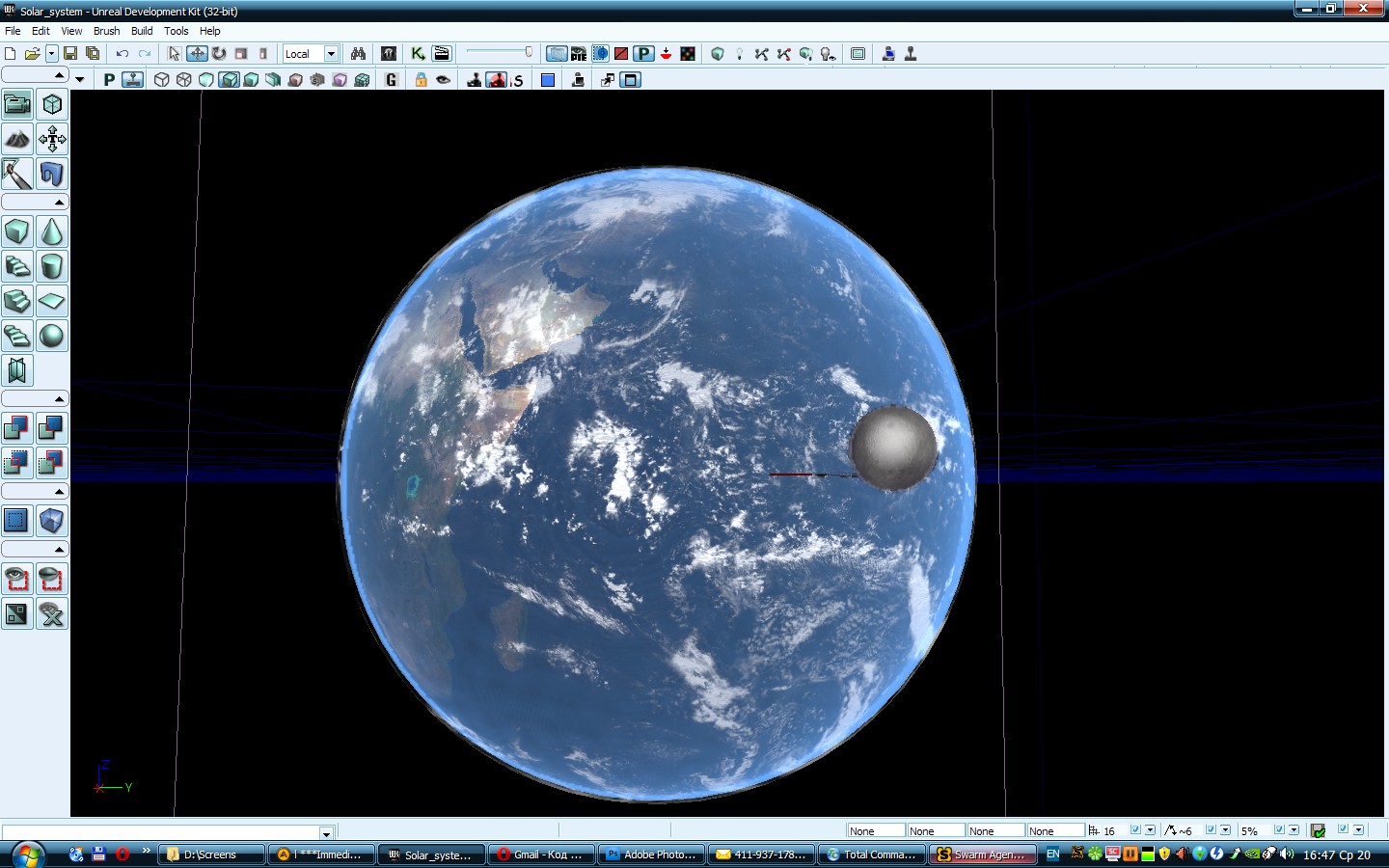Open the scale snap percentage dropdown
Viewport: 1389px width, 868px height.
click(1294, 830)
